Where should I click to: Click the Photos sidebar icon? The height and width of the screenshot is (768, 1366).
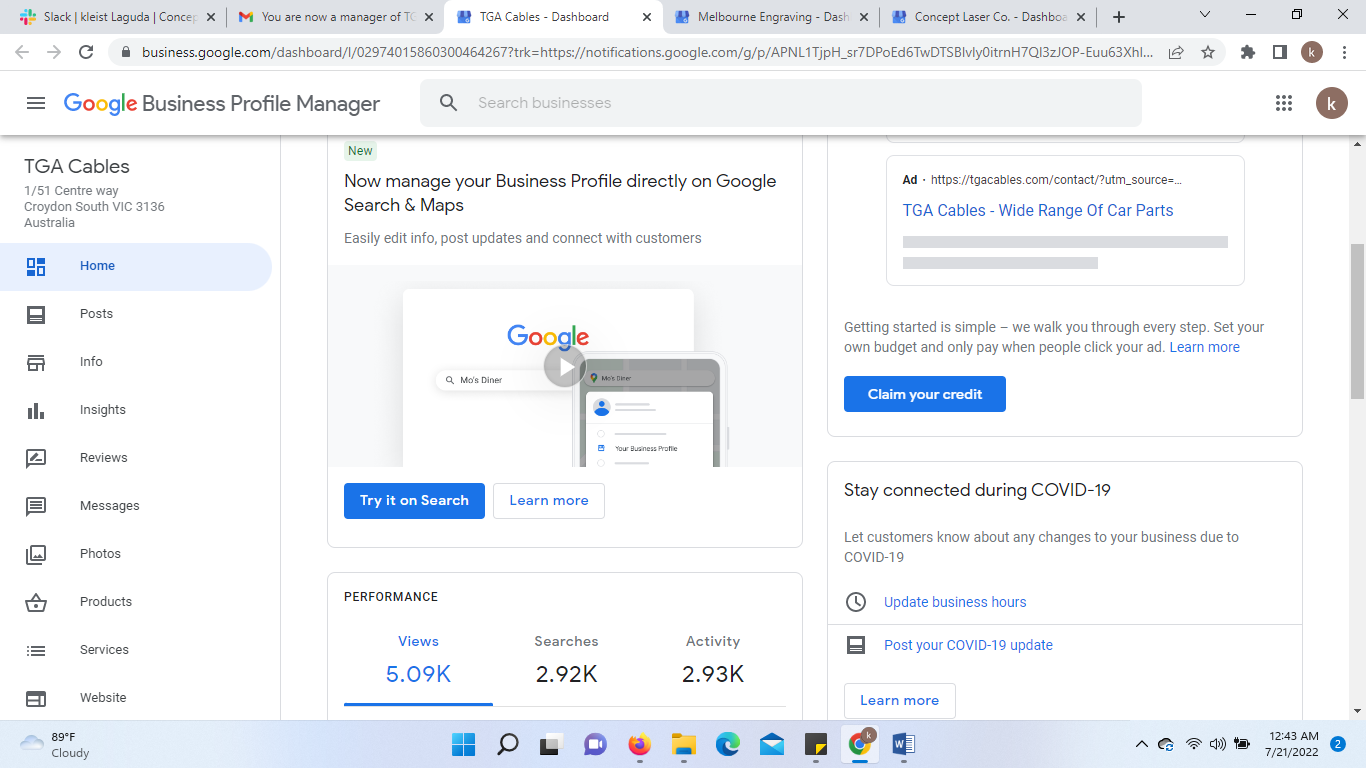(36, 554)
